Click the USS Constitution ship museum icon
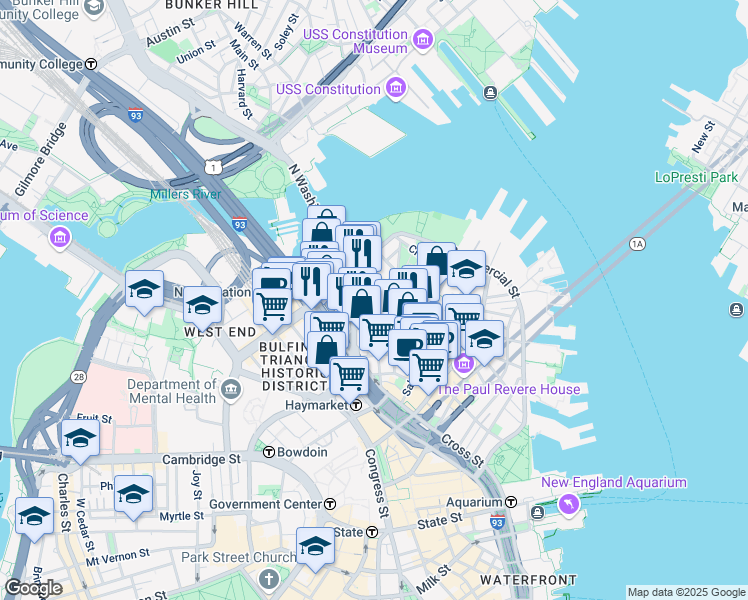 click(396, 89)
